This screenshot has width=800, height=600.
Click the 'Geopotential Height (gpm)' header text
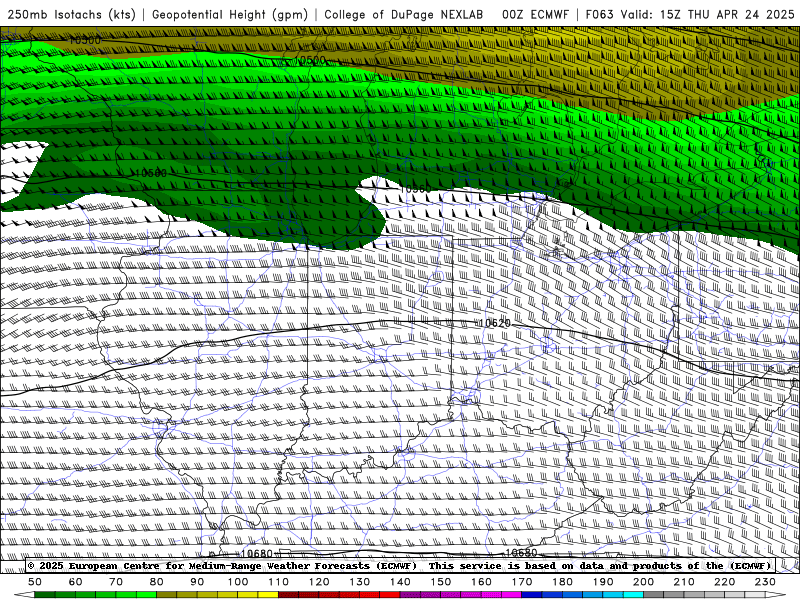coord(230,14)
